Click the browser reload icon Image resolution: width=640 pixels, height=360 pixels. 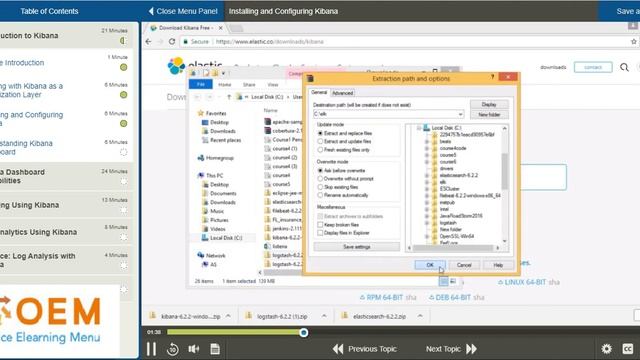(172, 42)
